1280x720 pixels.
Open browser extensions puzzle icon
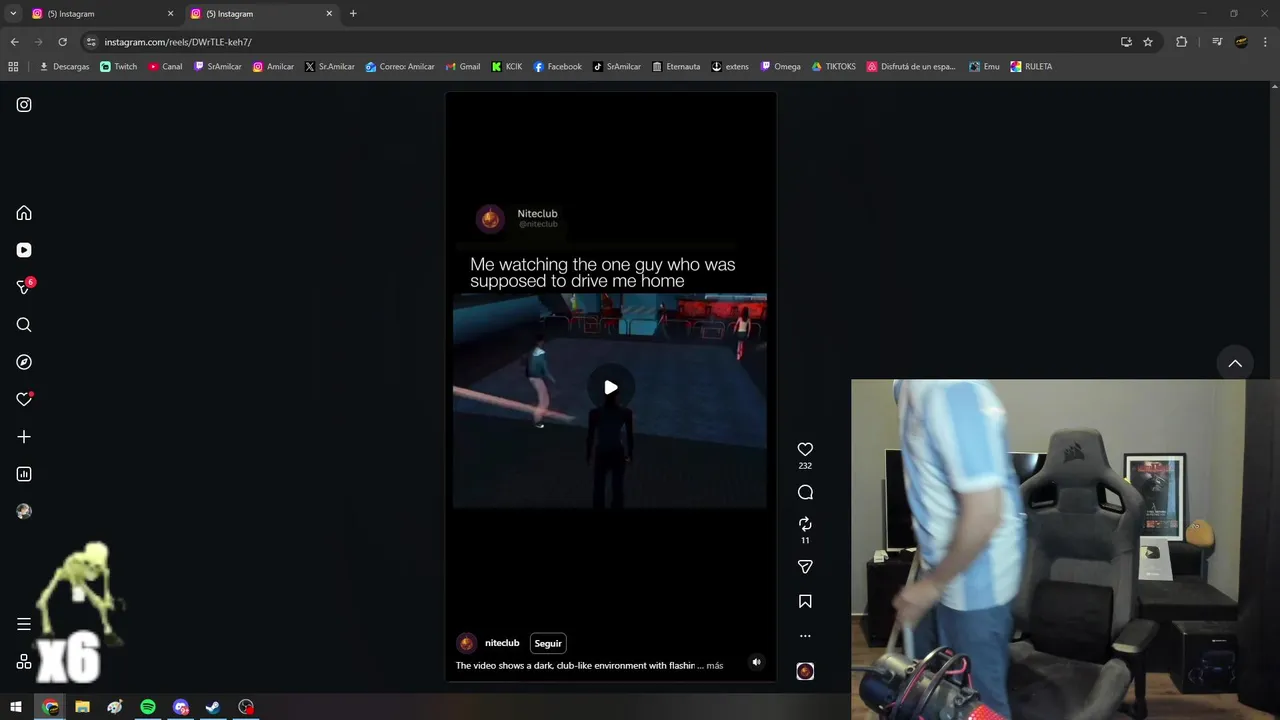point(1181,42)
